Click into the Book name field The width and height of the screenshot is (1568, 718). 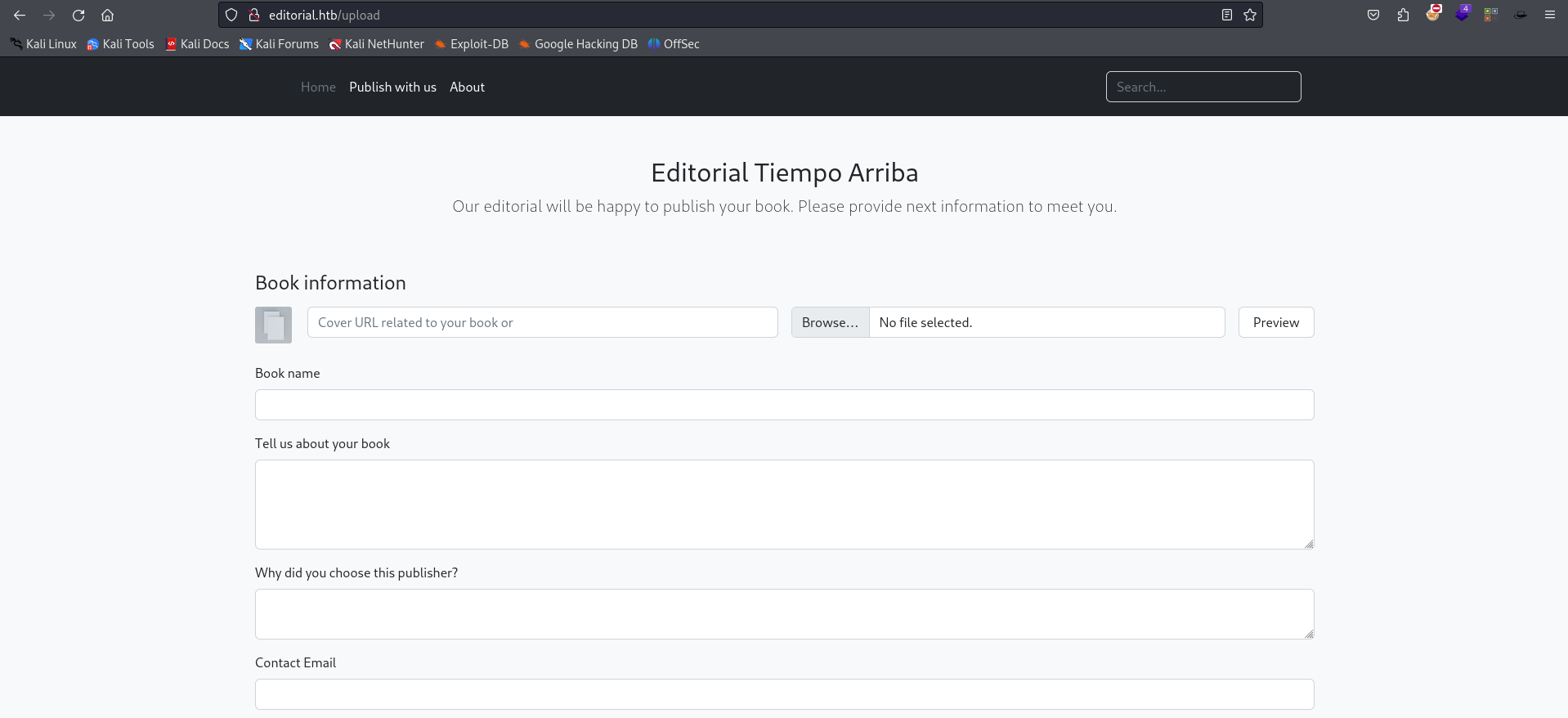click(x=784, y=405)
